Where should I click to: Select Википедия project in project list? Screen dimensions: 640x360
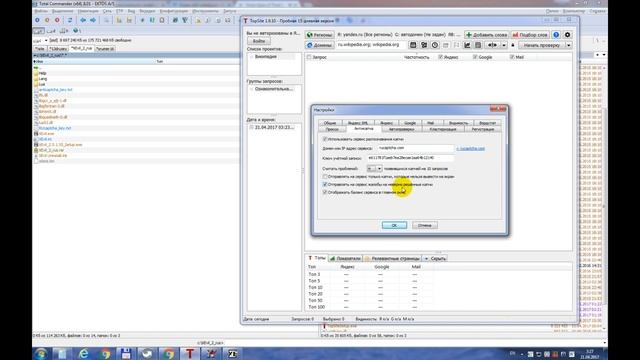266,57
